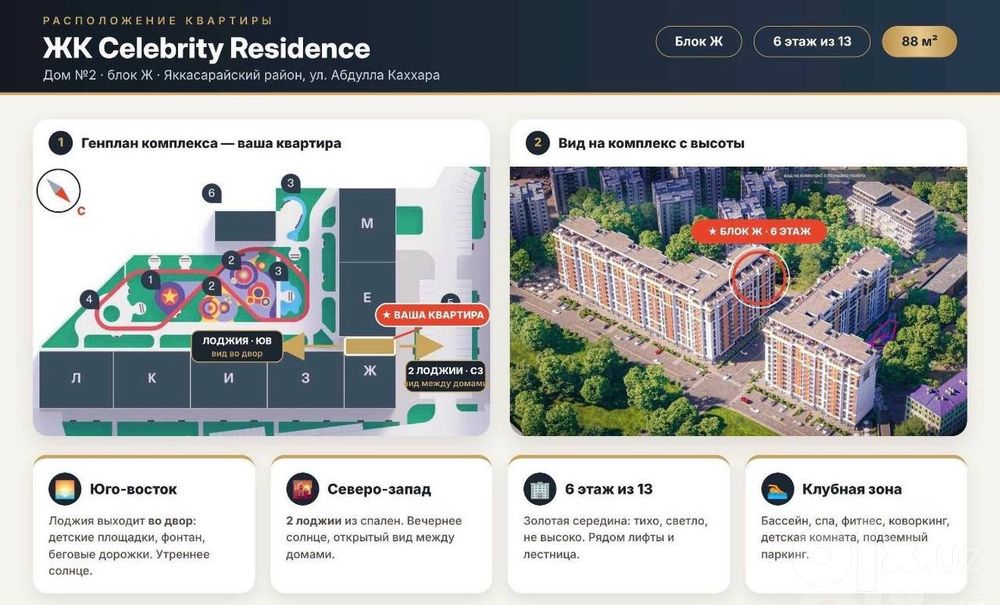Click the number 2 badge near Вид на комплекс
Viewport: 1000px width, 605px height.
538,143
